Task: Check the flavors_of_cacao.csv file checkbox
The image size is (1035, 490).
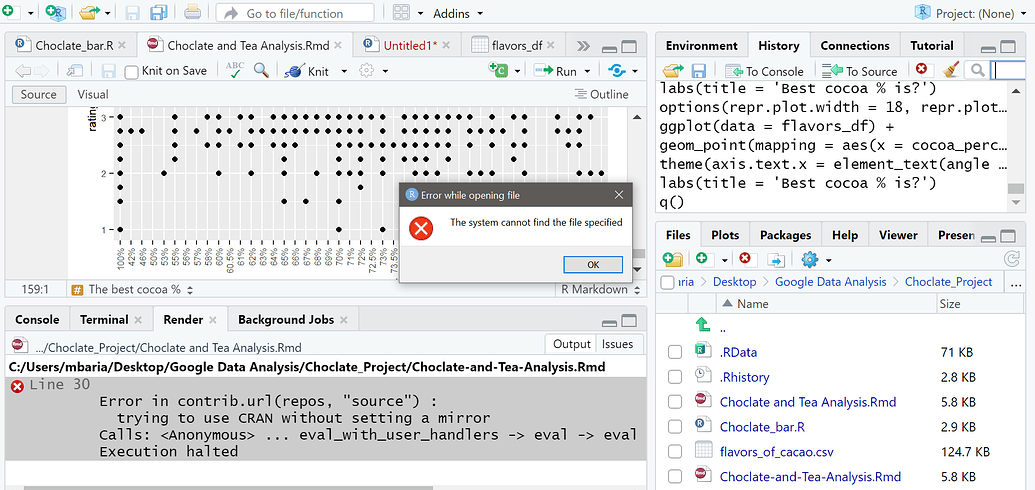Action: pyautogui.click(x=675, y=452)
